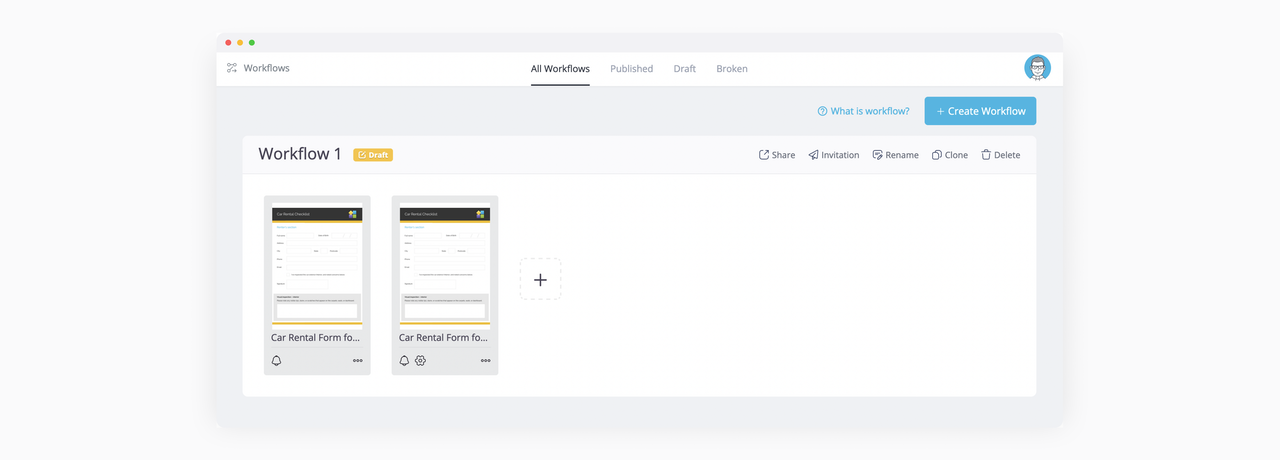The width and height of the screenshot is (1280, 460).
Task: Click the Delete trash icon
Action: [x=986, y=155]
